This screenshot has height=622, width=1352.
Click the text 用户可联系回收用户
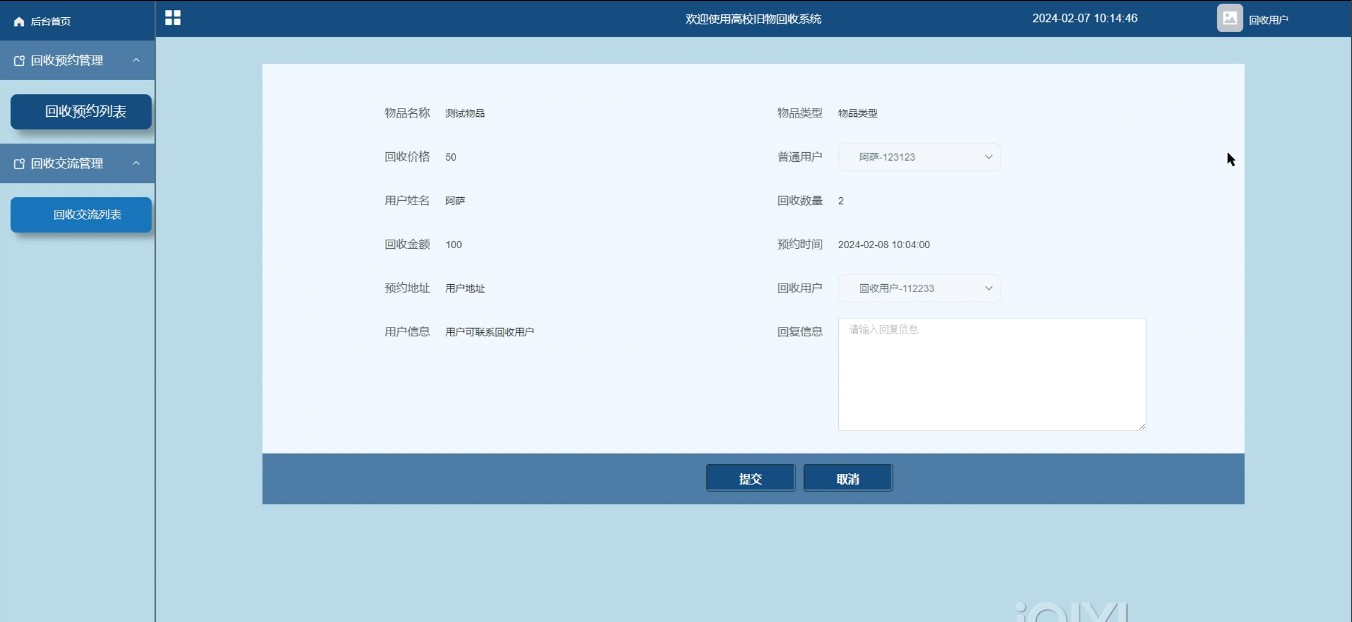pos(490,332)
